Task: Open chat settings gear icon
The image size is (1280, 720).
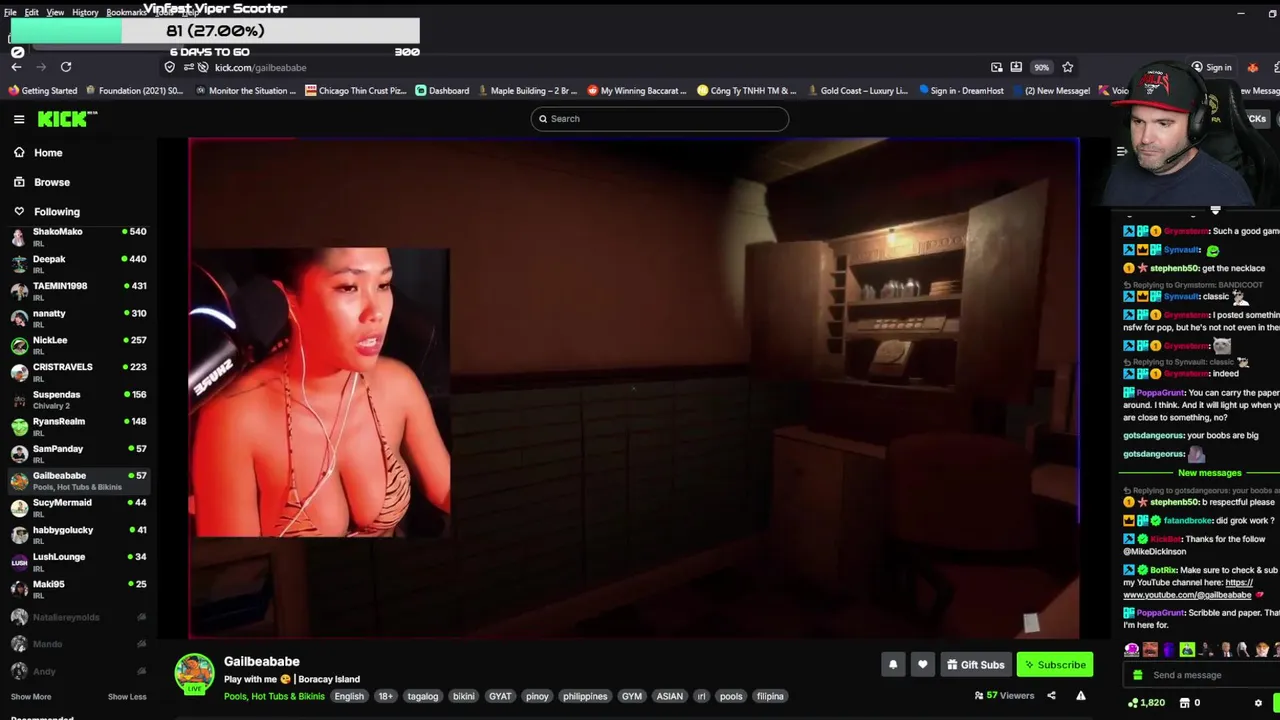Action: point(1258,703)
